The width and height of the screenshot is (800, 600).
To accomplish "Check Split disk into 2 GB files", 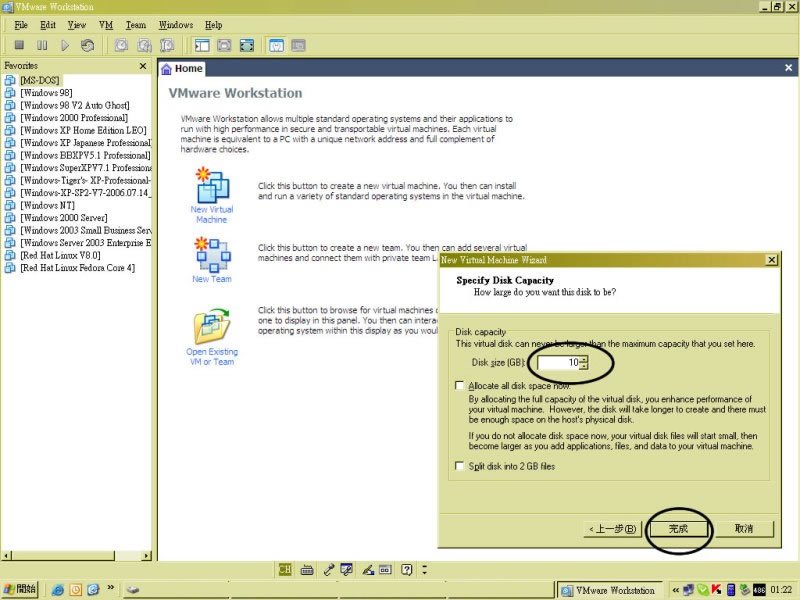I will click(x=460, y=467).
